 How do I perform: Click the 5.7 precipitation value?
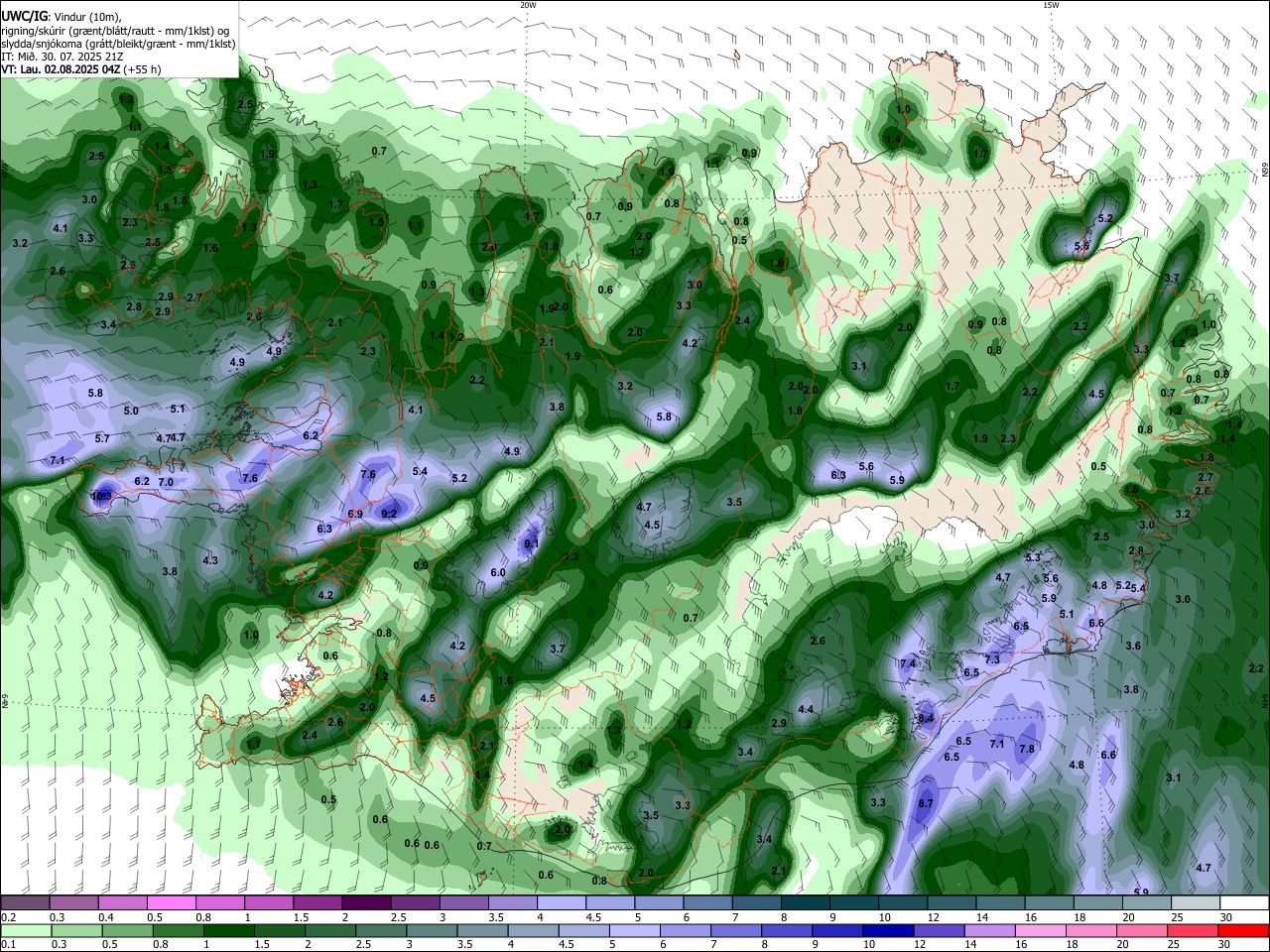click(x=102, y=438)
